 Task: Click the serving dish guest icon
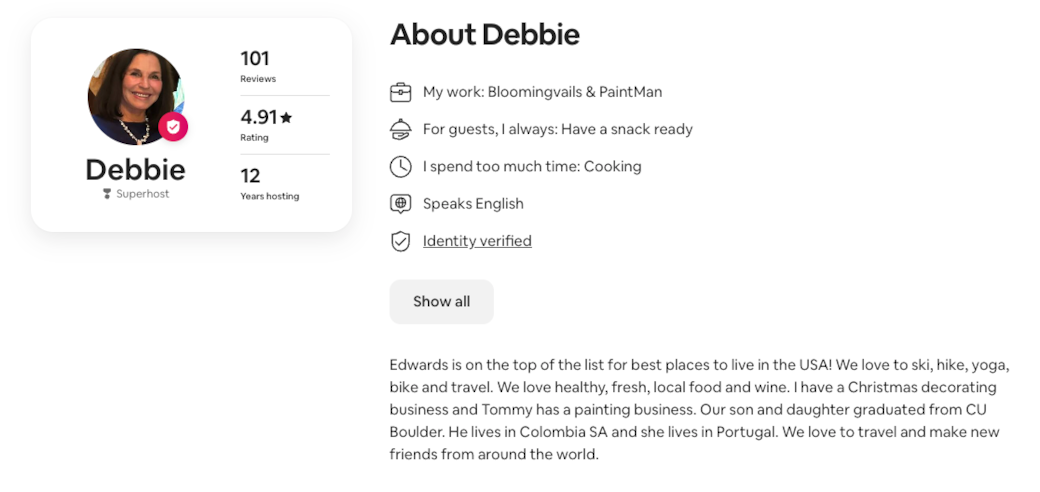(400, 130)
